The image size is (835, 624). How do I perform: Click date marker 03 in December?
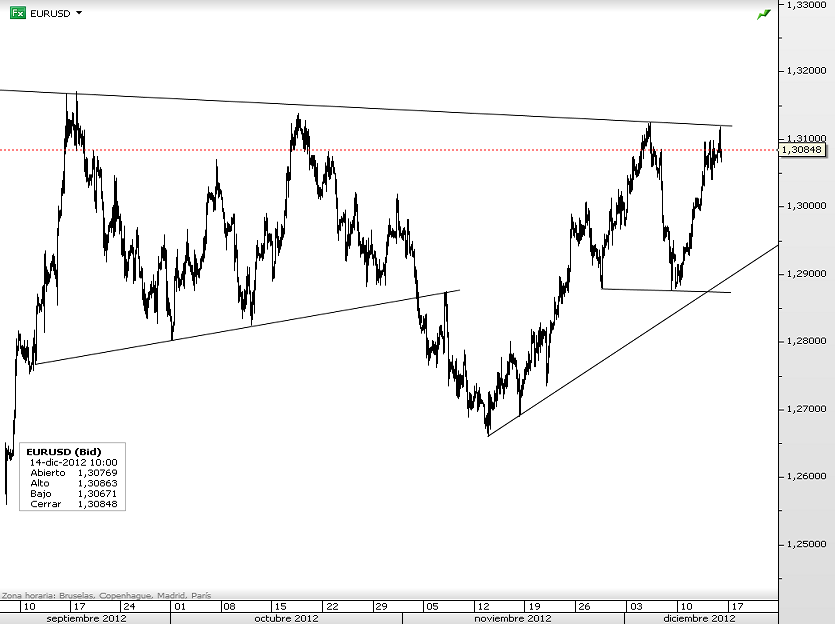point(636,606)
